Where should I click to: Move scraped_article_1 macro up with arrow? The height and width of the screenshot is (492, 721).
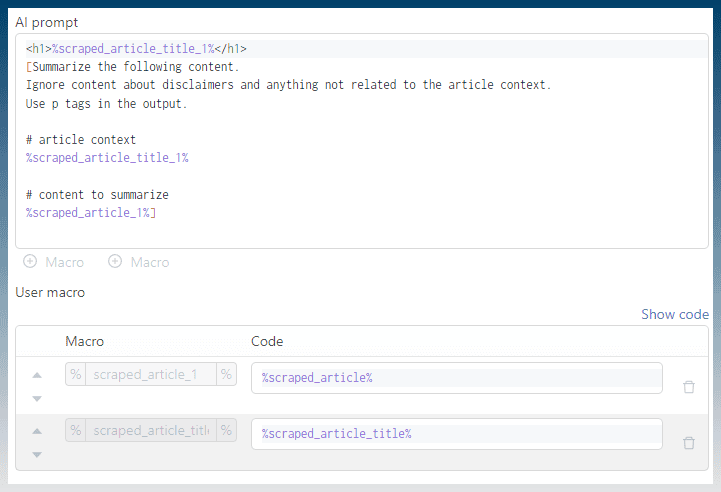(x=37, y=375)
